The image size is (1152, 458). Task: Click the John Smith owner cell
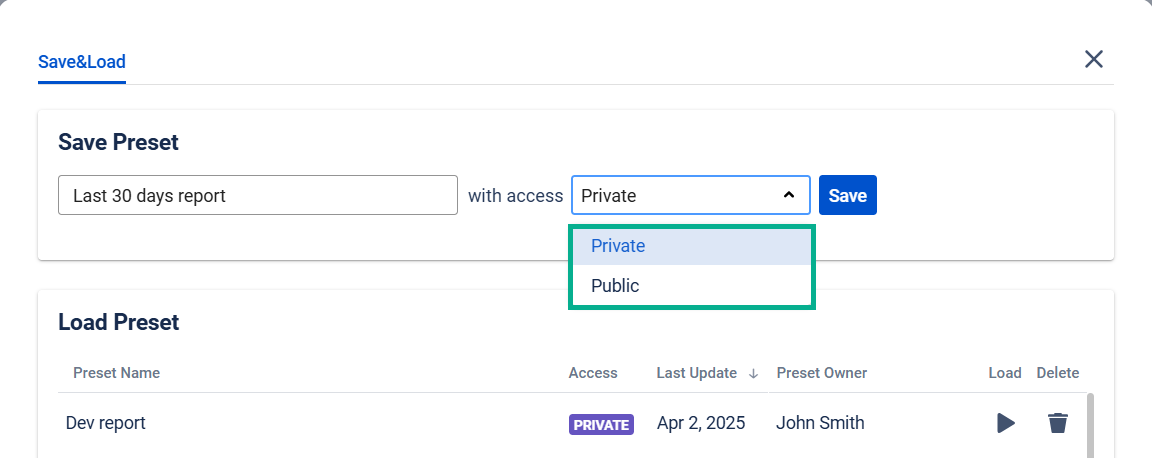(x=820, y=423)
